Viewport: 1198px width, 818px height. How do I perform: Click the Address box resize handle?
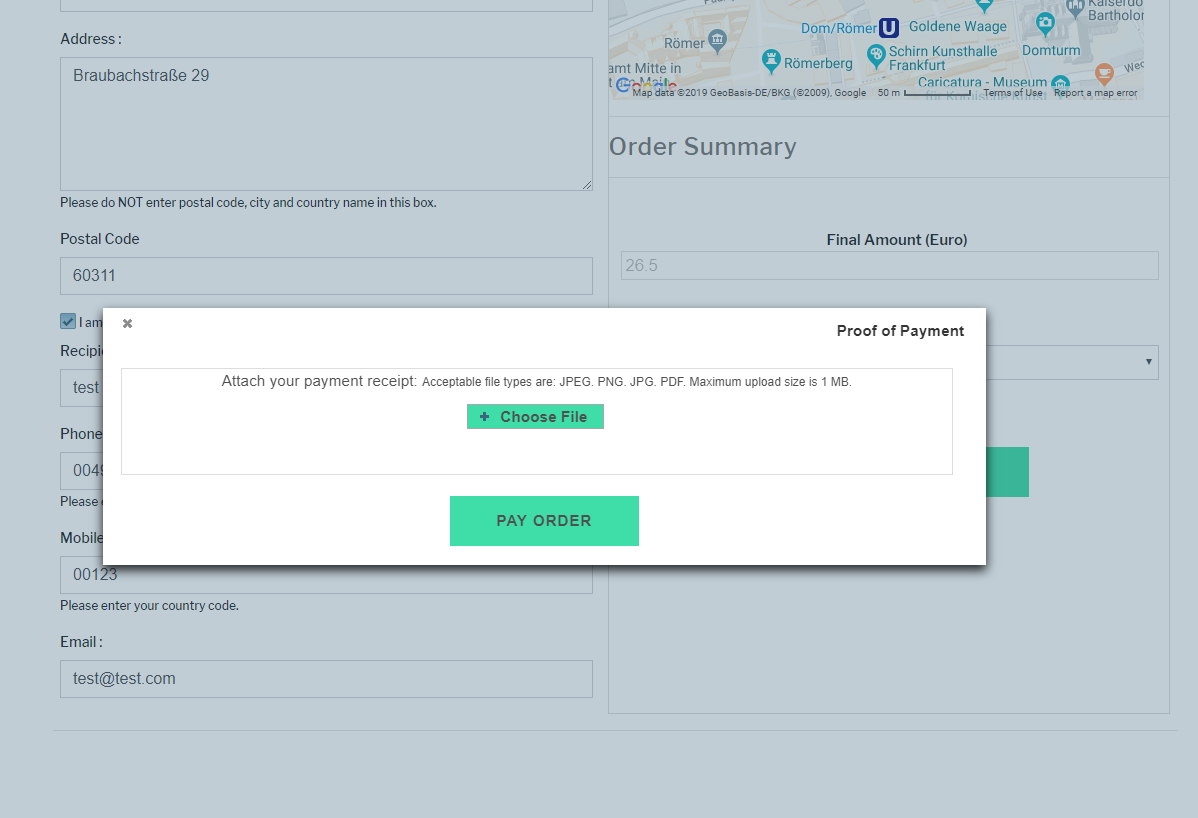coord(587,184)
